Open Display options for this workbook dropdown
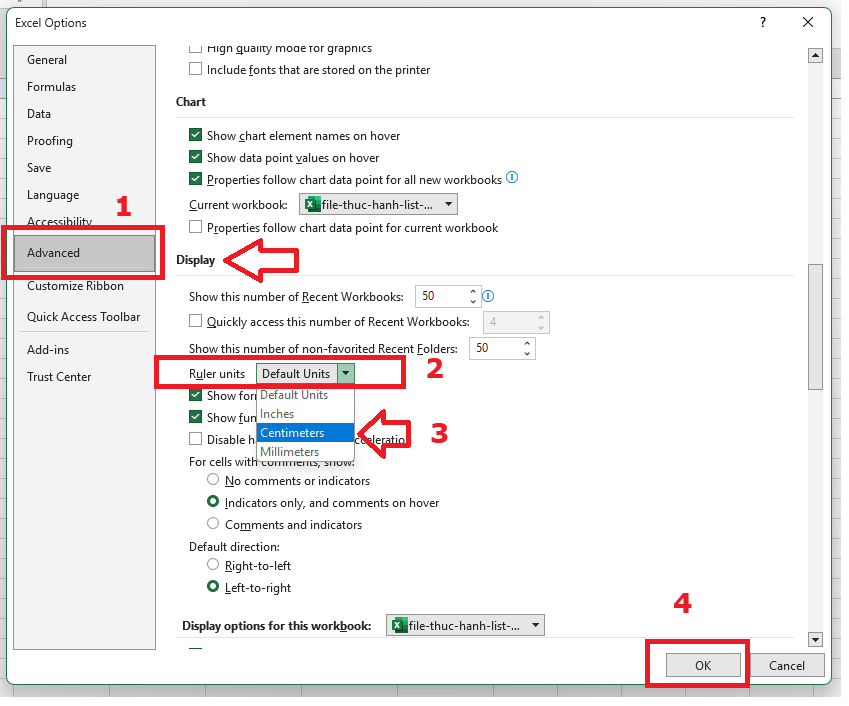 tap(467, 627)
